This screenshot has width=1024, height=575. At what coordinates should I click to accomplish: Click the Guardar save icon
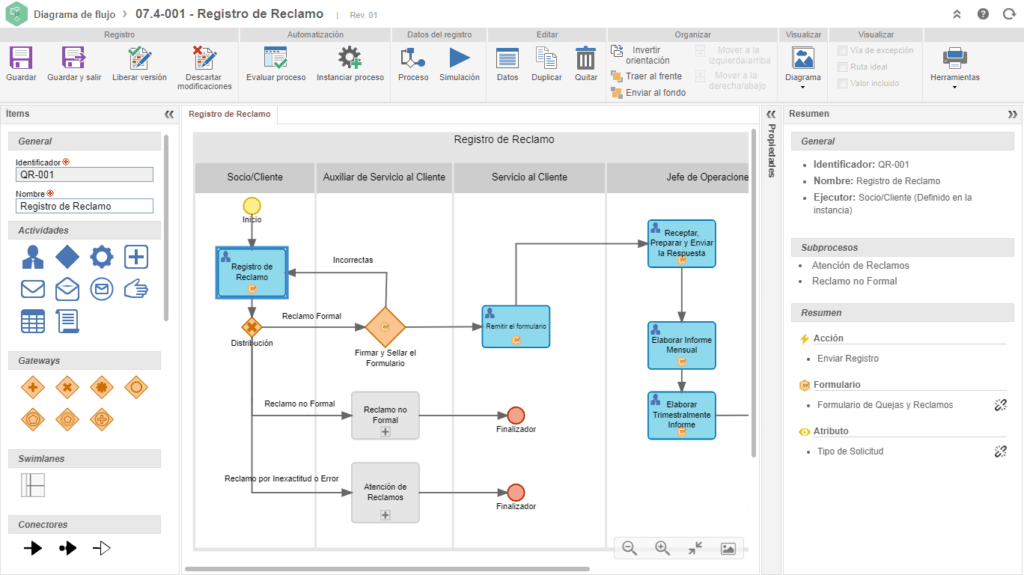21,59
